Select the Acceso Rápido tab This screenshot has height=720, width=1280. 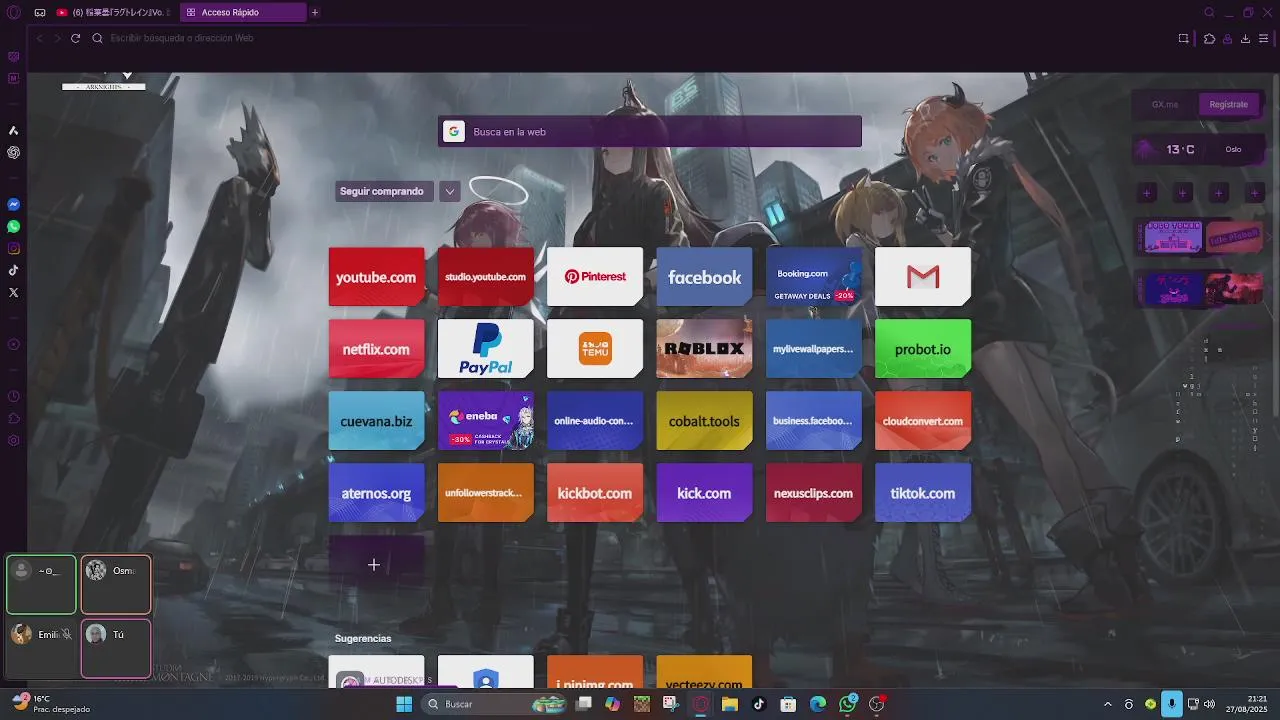pyautogui.click(x=243, y=13)
